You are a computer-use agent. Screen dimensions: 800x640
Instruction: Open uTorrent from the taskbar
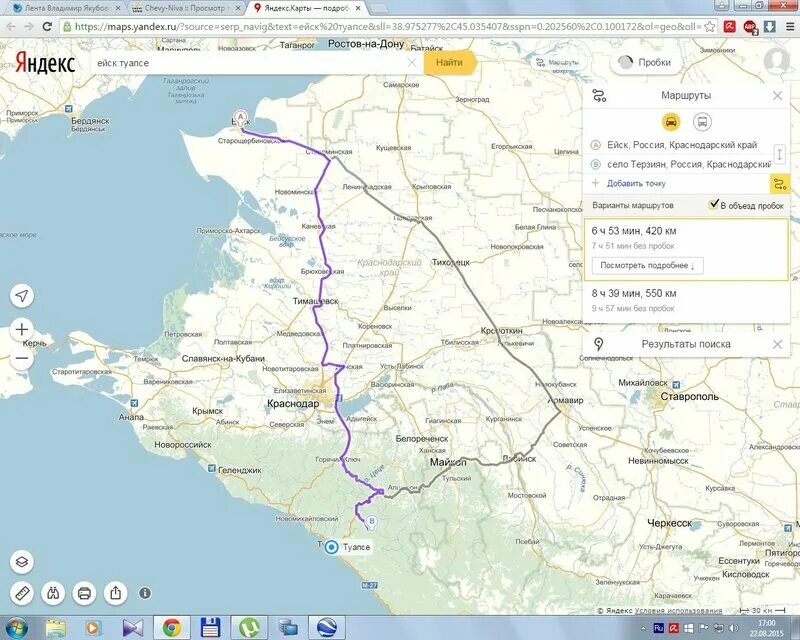click(249, 627)
